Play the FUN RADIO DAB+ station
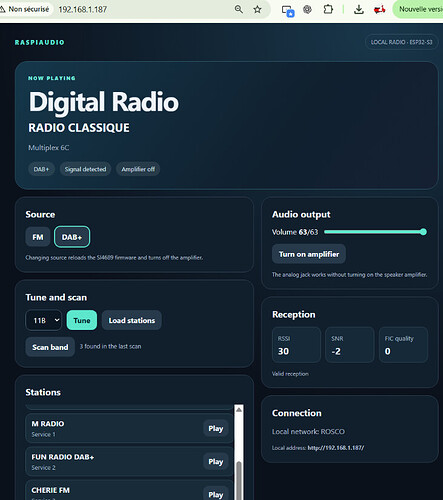443x500 pixels. pyautogui.click(x=216, y=462)
